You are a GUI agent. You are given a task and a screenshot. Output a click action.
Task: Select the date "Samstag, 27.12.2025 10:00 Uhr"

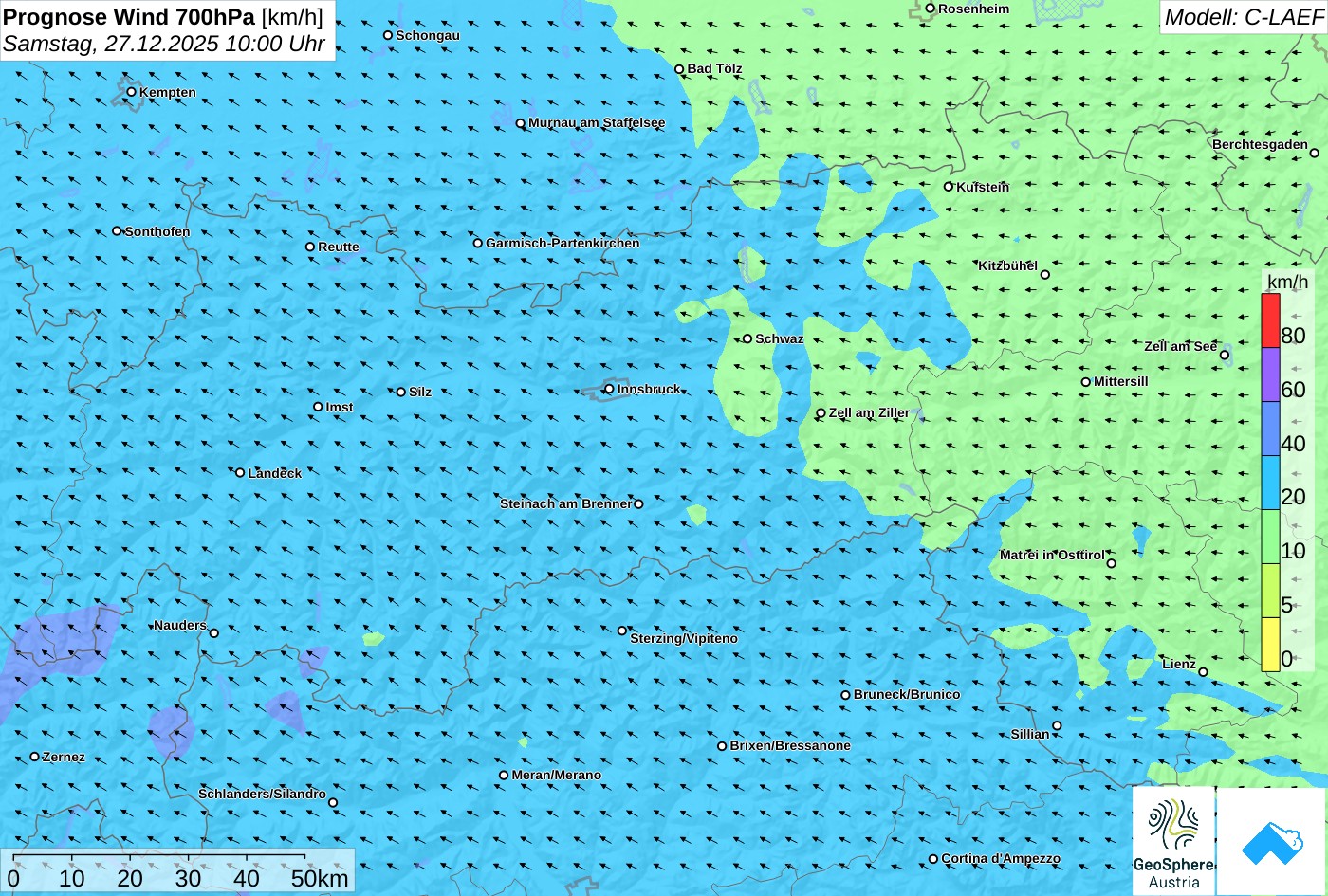tap(164, 44)
